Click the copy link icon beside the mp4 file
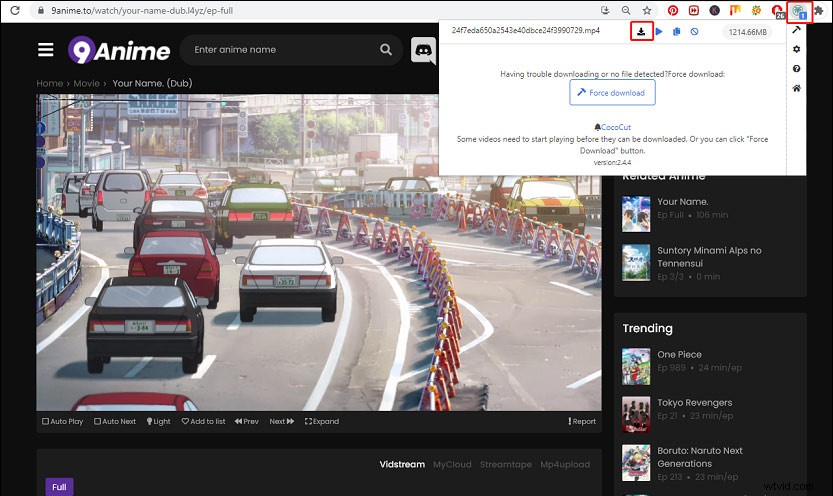 (677, 32)
